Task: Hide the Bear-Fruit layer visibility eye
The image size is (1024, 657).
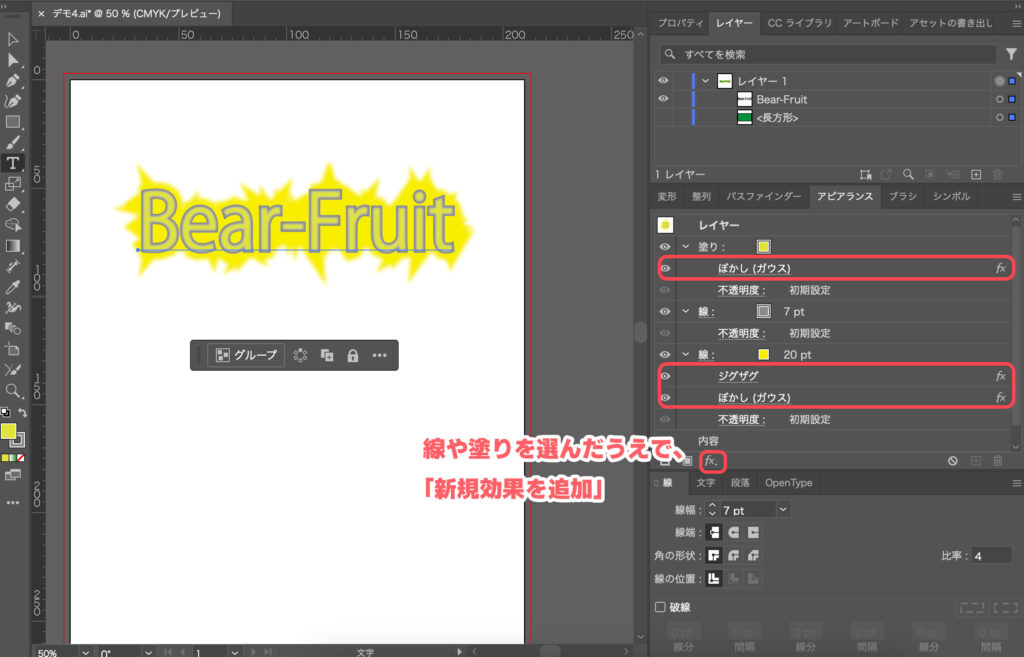Action: click(x=663, y=99)
